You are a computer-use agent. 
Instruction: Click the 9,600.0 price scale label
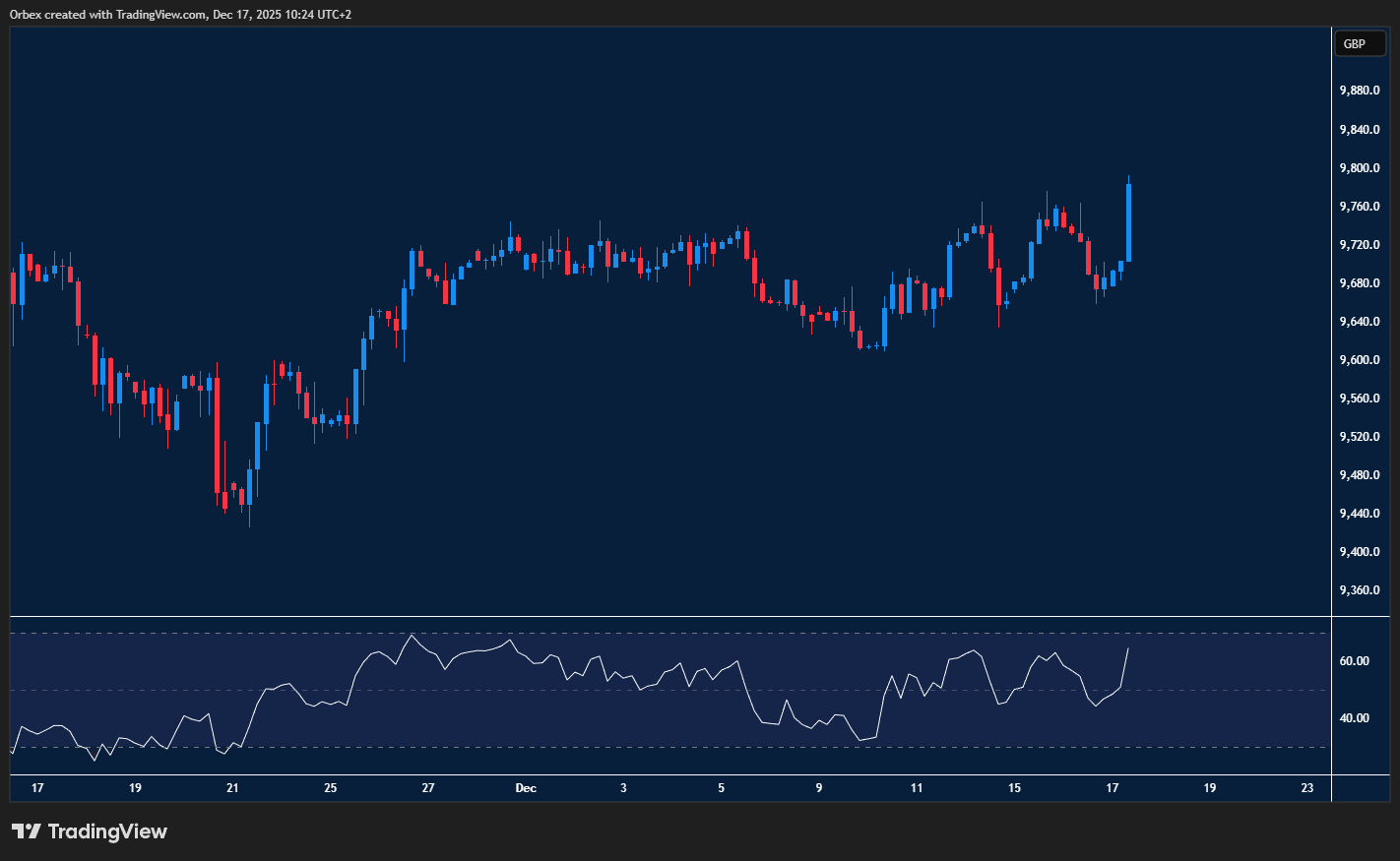(x=1360, y=360)
